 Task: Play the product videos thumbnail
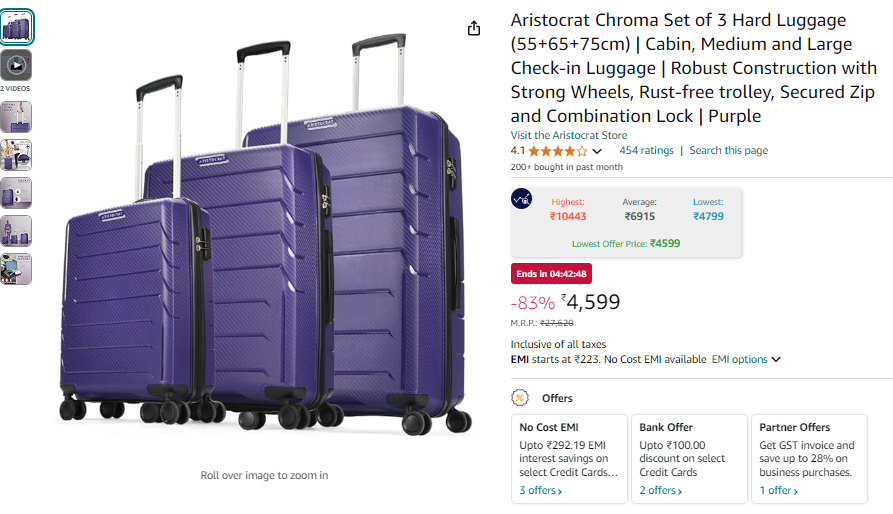[x=16, y=65]
